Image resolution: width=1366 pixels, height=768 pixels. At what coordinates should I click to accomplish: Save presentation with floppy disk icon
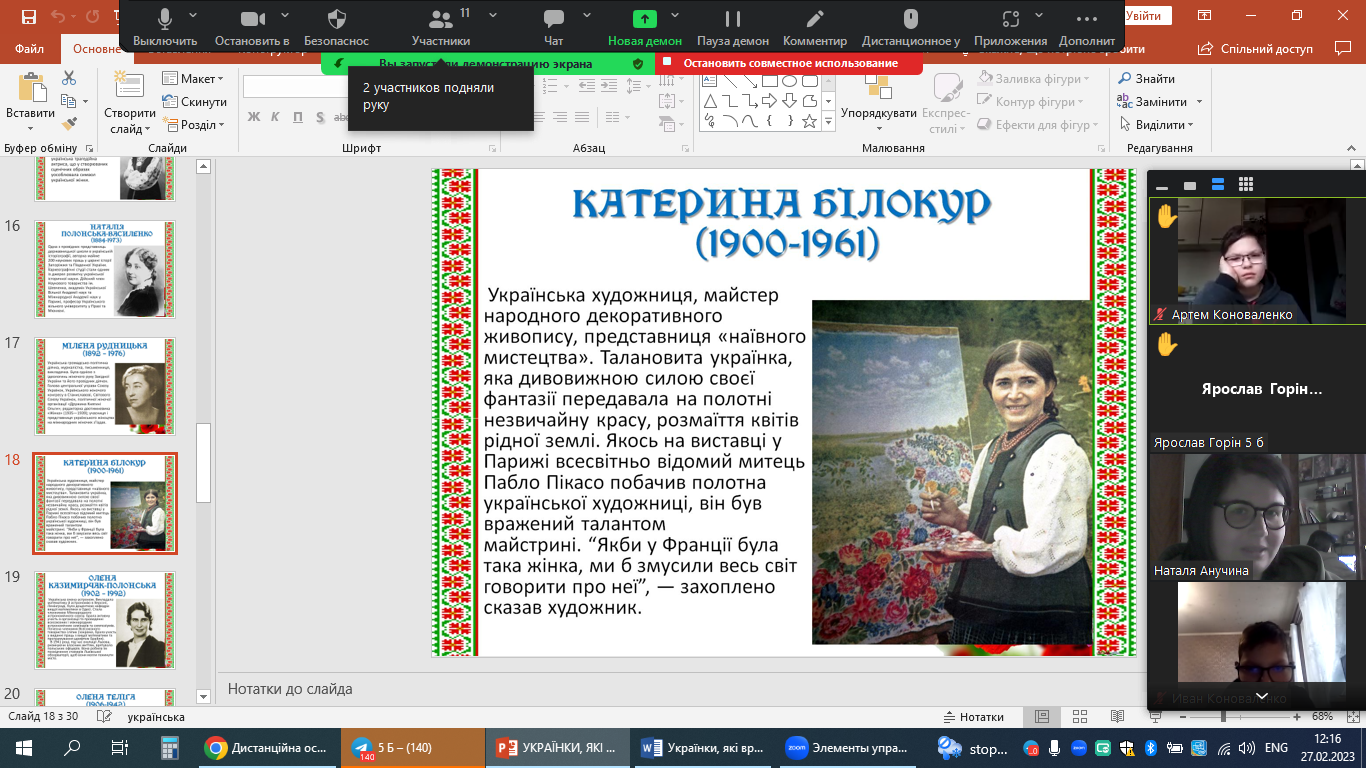click(28, 16)
